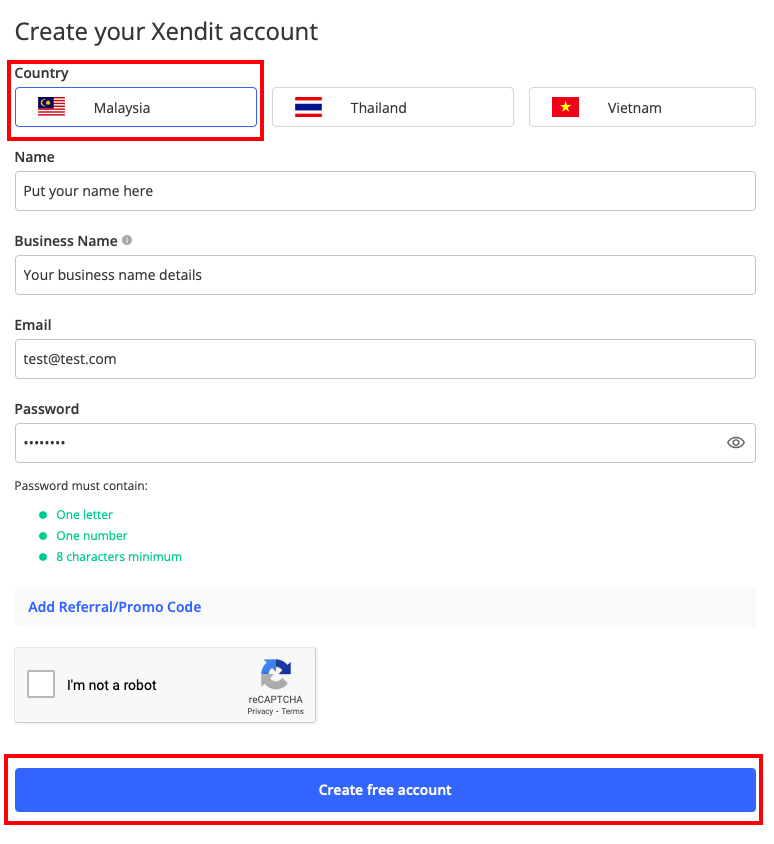Choose Thailand country option

click(392, 107)
